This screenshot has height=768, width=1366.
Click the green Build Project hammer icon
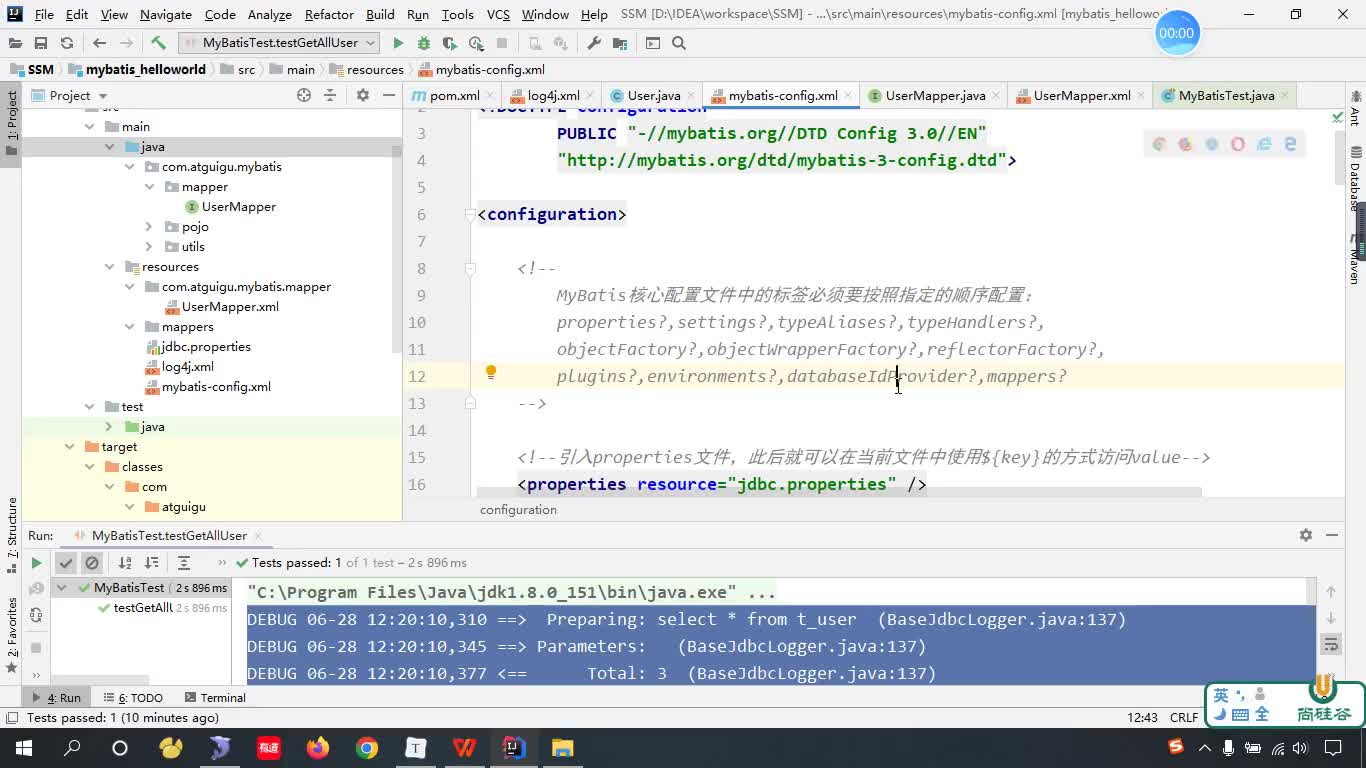click(158, 43)
